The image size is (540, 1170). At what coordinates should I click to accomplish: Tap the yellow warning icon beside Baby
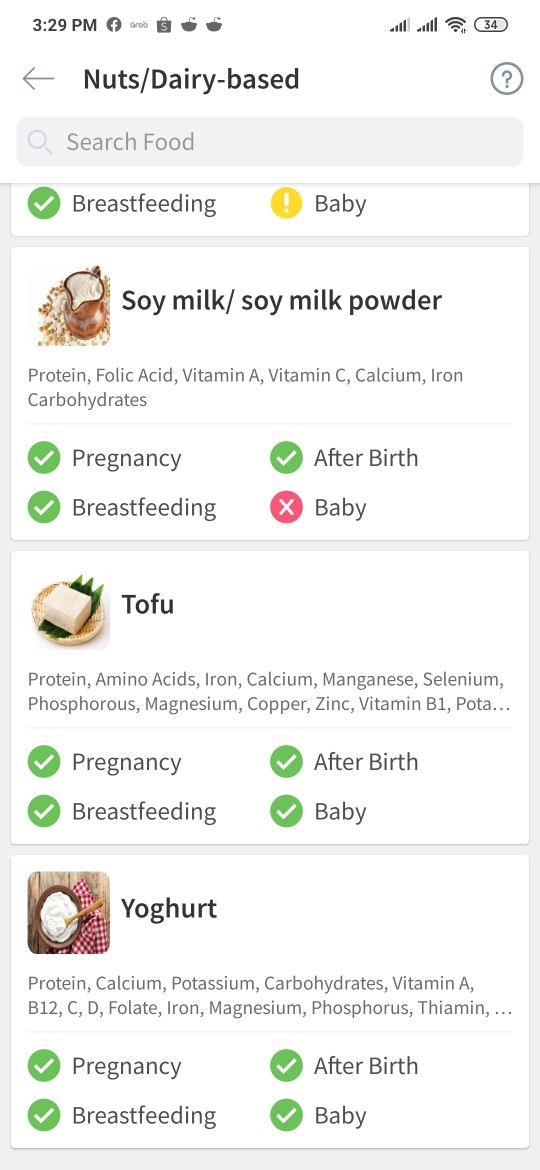[x=286, y=204]
